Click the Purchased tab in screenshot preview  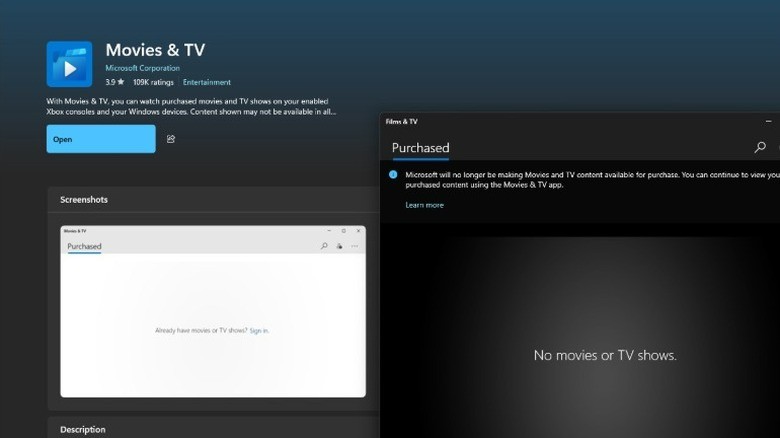(84, 246)
